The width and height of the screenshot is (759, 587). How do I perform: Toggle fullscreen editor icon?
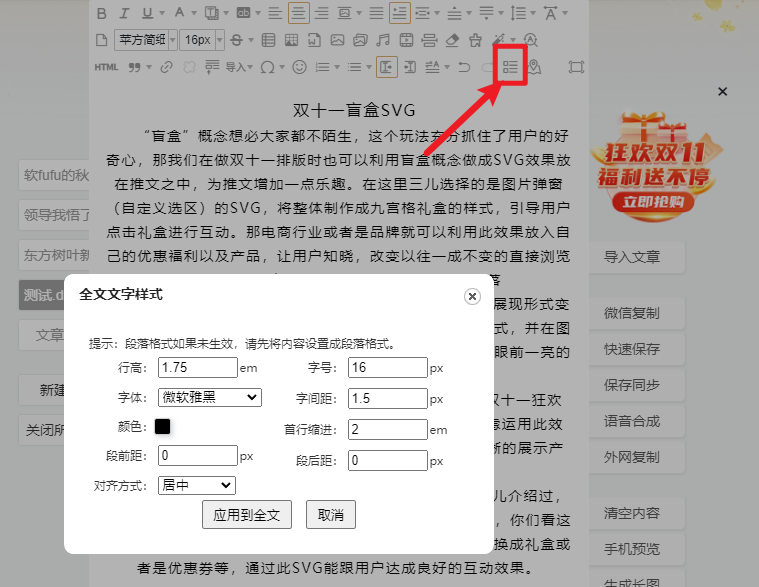point(576,67)
